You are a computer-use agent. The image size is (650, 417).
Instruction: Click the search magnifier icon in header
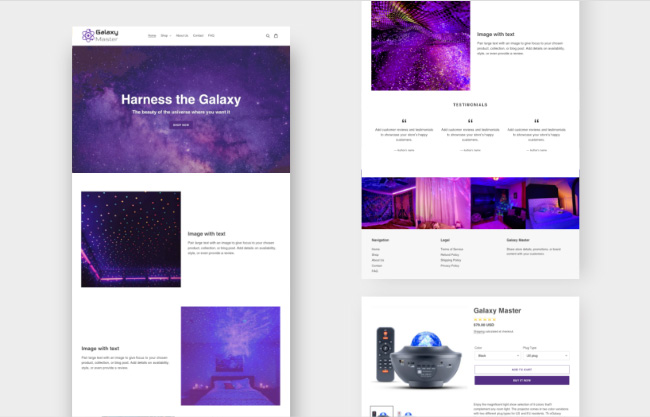[267, 35]
